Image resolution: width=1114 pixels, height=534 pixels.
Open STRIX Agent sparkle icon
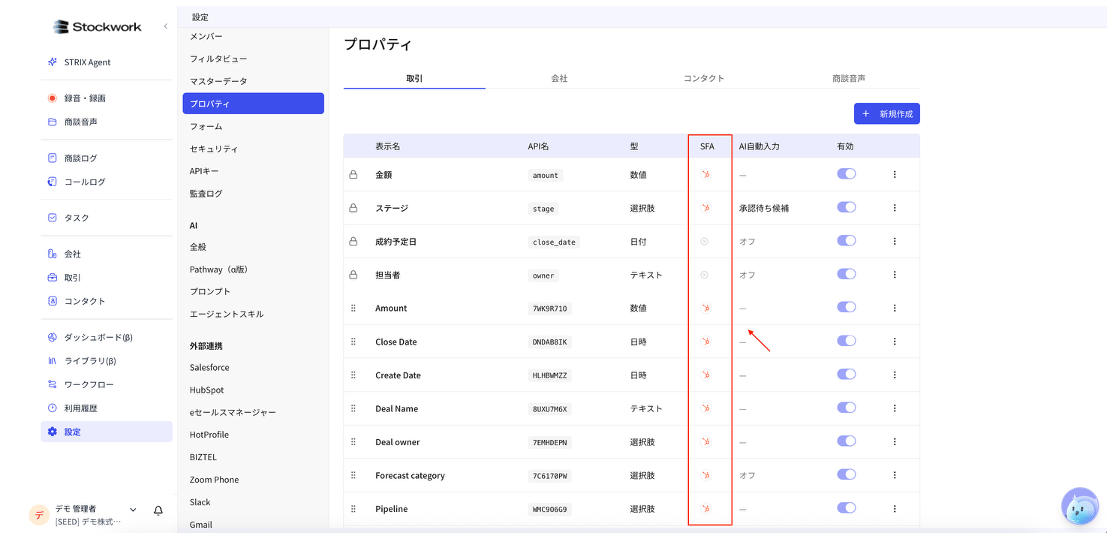(x=52, y=62)
